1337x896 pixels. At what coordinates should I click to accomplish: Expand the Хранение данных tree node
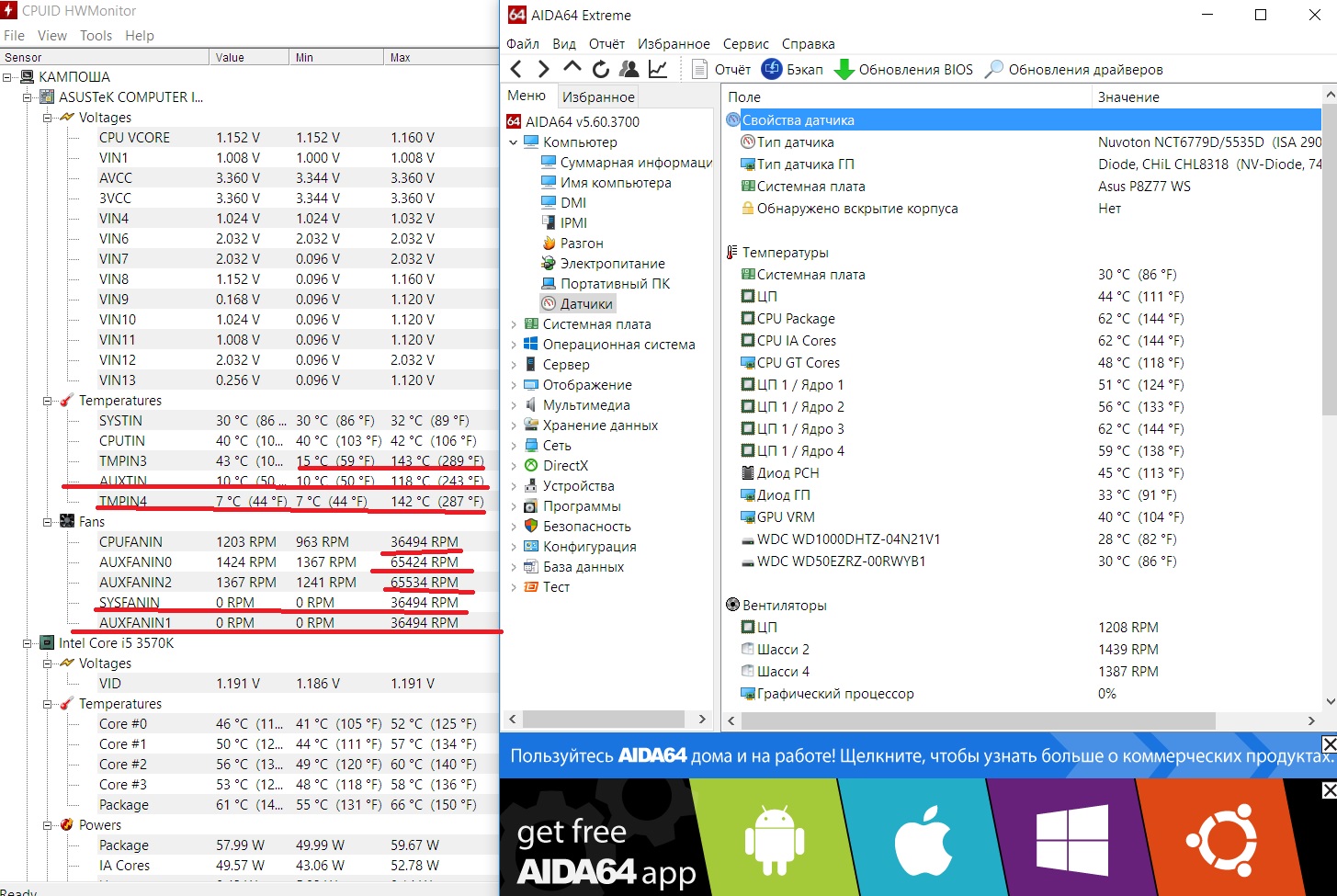tap(514, 425)
